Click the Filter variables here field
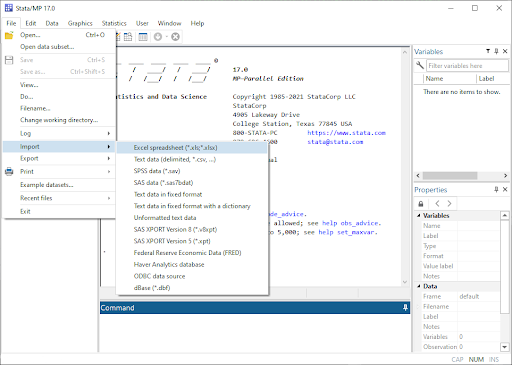512x365 pixels. click(x=467, y=66)
